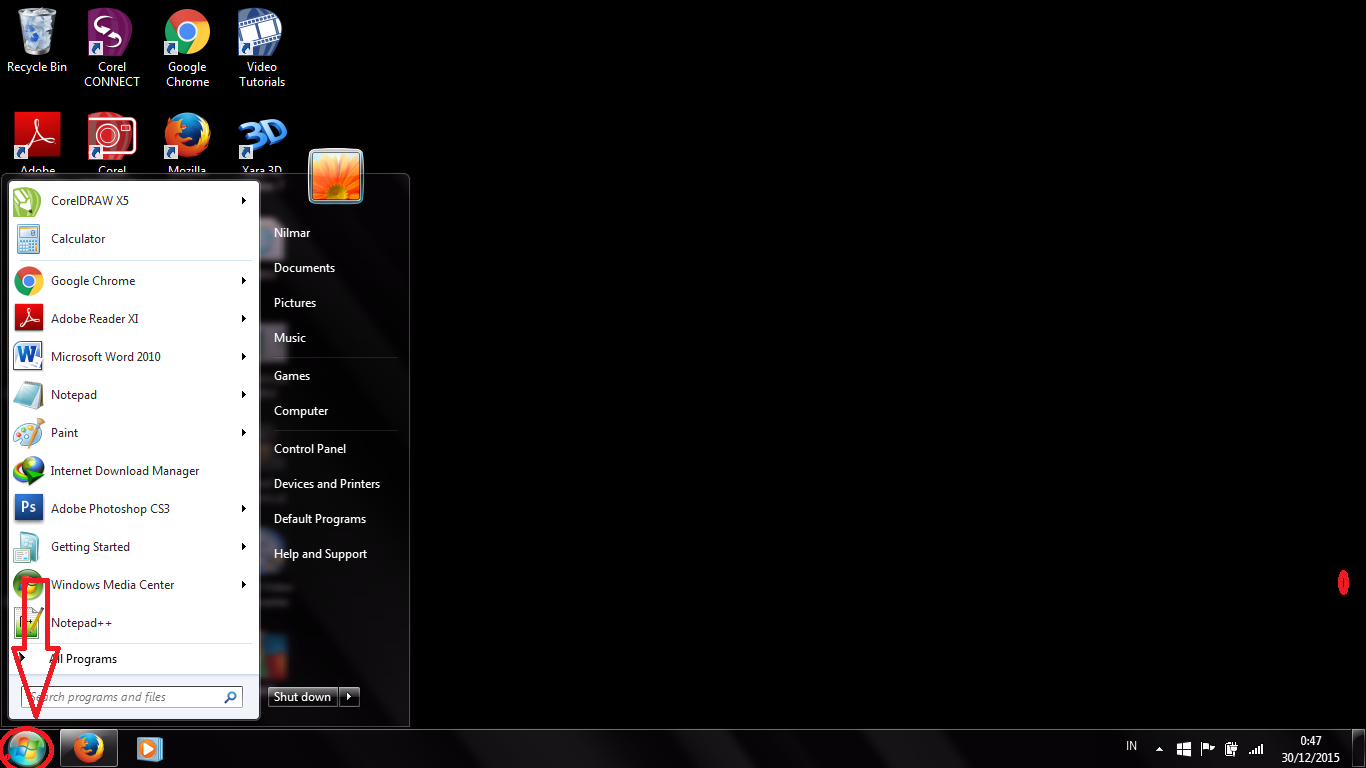The image size is (1366, 768).
Task: Select the Corel CONNECT desktop shortcut
Action: click(112, 48)
